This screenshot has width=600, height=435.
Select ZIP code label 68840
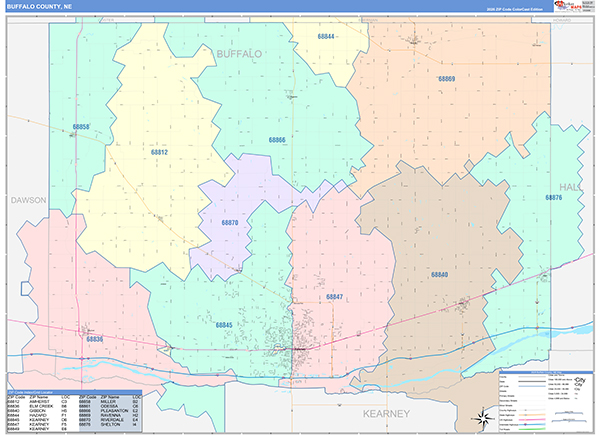pyautogui.click(x=439, y=274)
